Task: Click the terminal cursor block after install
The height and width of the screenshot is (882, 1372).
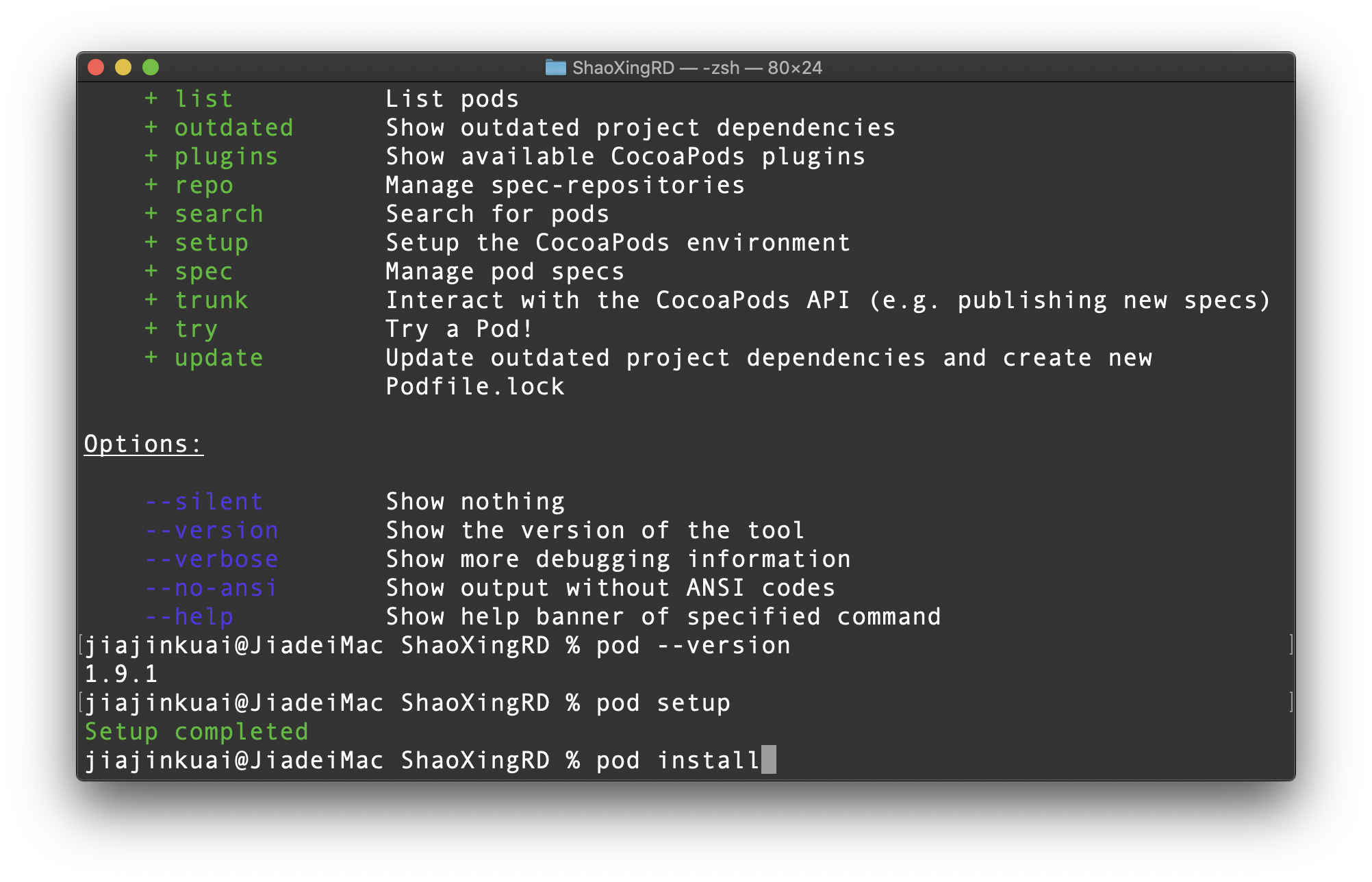Action: tap(769, 759)
